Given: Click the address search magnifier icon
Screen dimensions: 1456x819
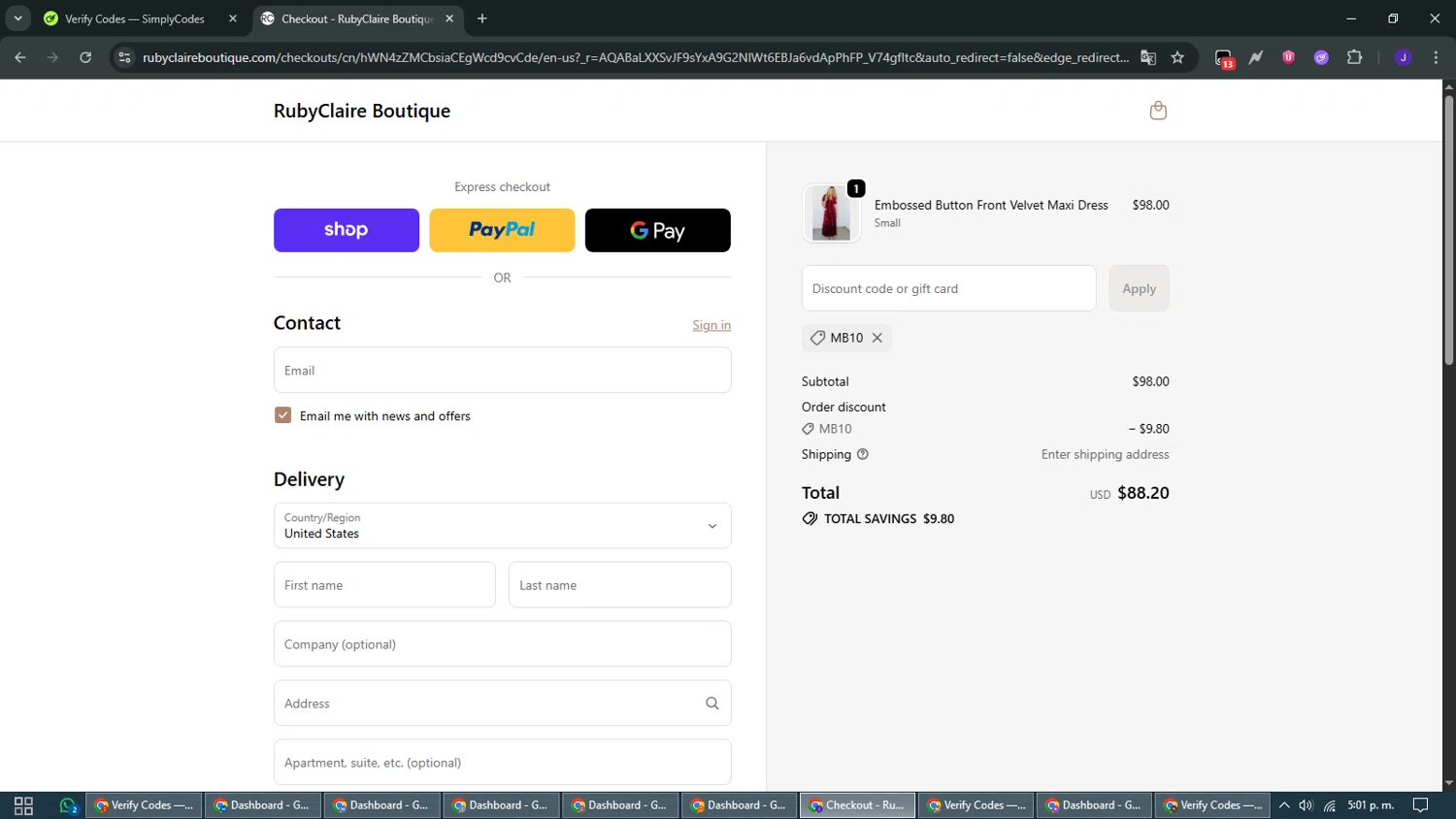Looking at the screenshot, I should coord(712,704).
